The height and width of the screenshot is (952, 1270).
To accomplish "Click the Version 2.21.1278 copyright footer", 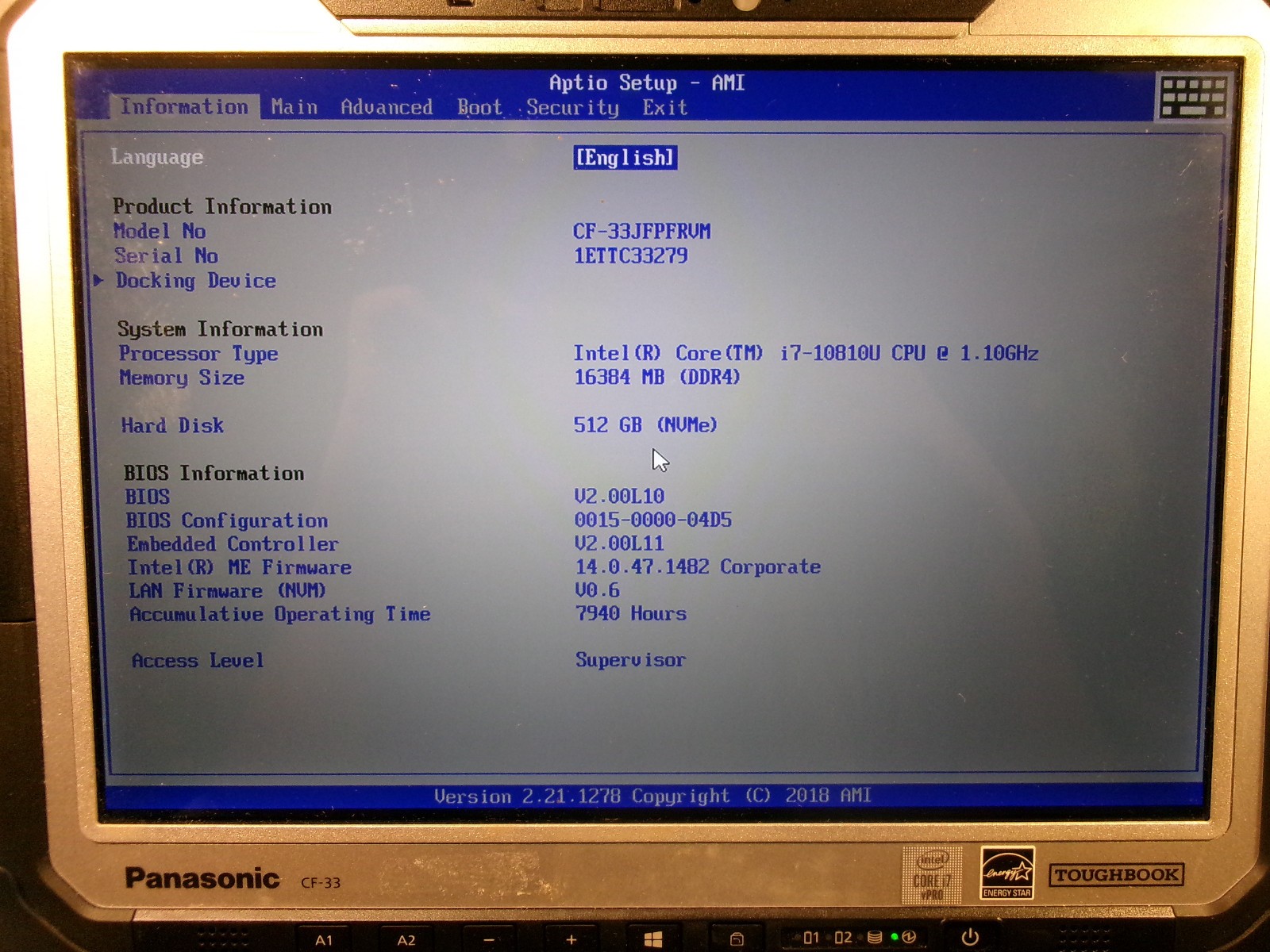I will pyautogui.click(x=652, y=796).
